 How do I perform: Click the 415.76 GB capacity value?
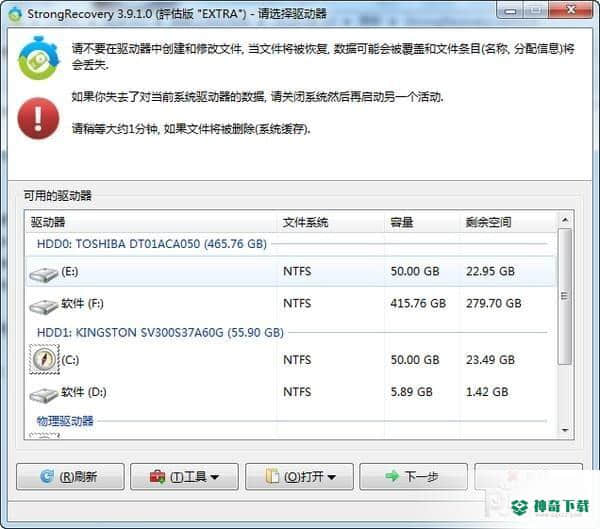click(x=418, y=304)
